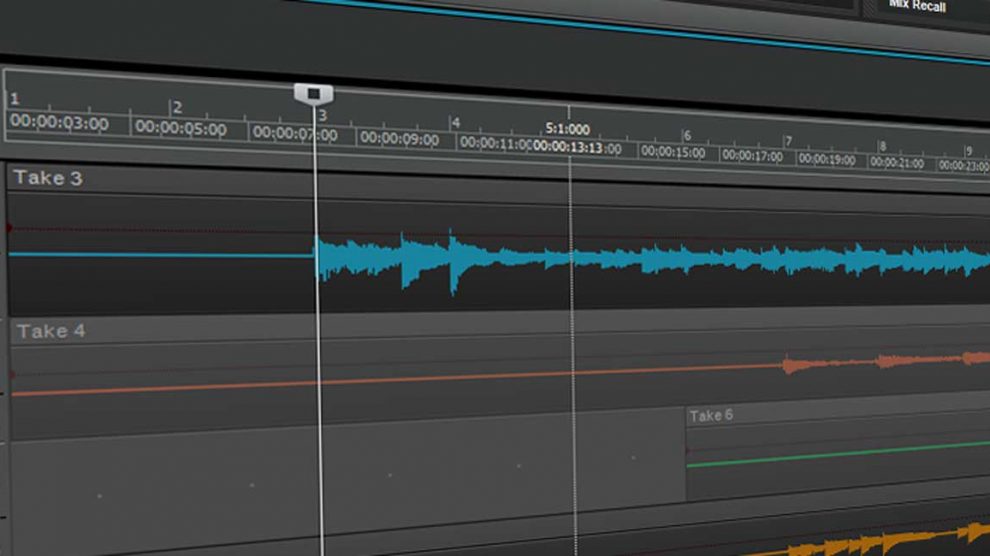The image size is (990, 556).
Task: Click the playhead handle on the ruler
Action: 313,93
